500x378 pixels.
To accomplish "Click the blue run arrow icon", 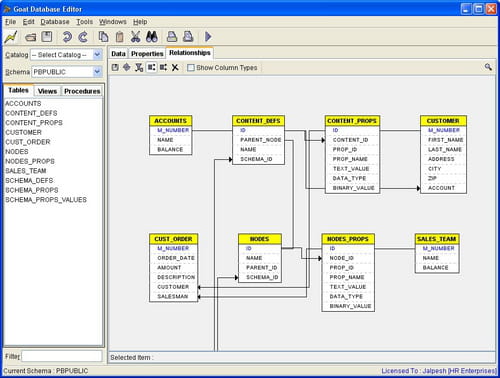I will [x=208, y=37].
